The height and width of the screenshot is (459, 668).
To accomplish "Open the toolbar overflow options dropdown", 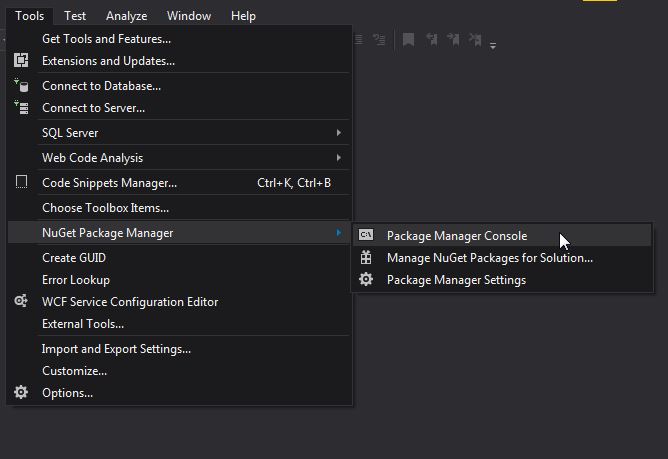I will point(494,45).
